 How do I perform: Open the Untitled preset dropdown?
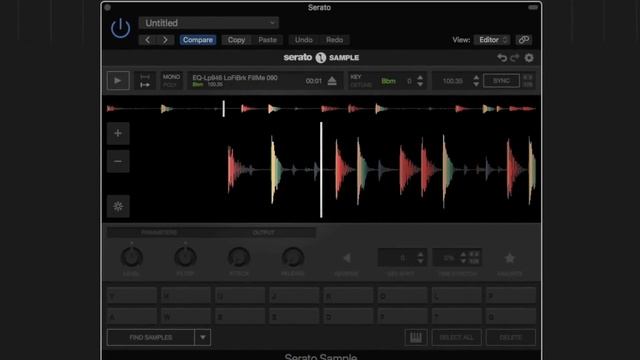(x=209, y=23)
